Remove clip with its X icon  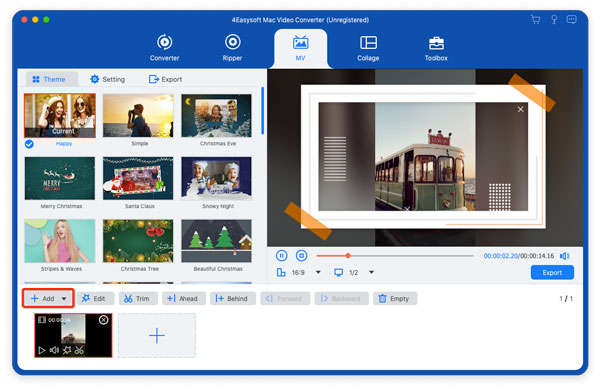tap(103, 320)
